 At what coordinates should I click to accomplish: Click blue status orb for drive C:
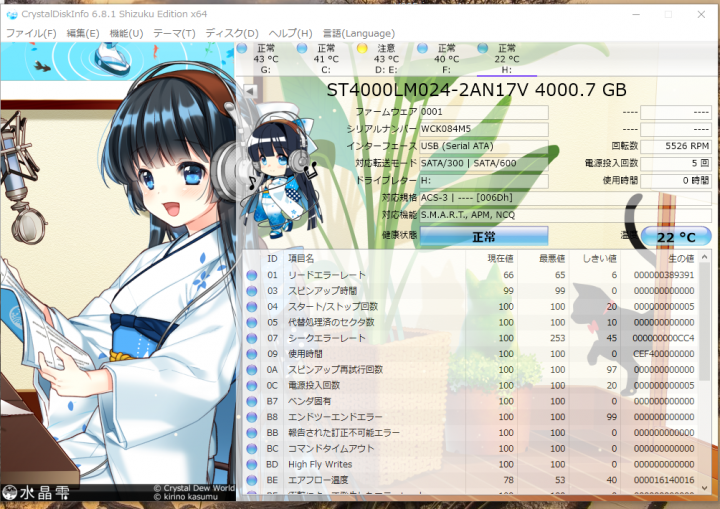click(x=302, y=48)
